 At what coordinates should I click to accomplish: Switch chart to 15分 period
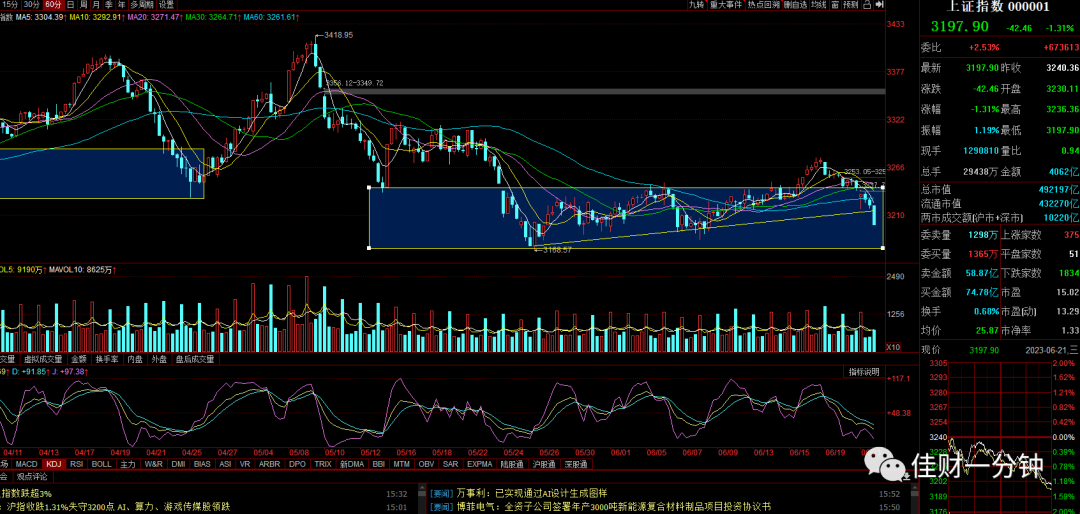click(10, 4)
